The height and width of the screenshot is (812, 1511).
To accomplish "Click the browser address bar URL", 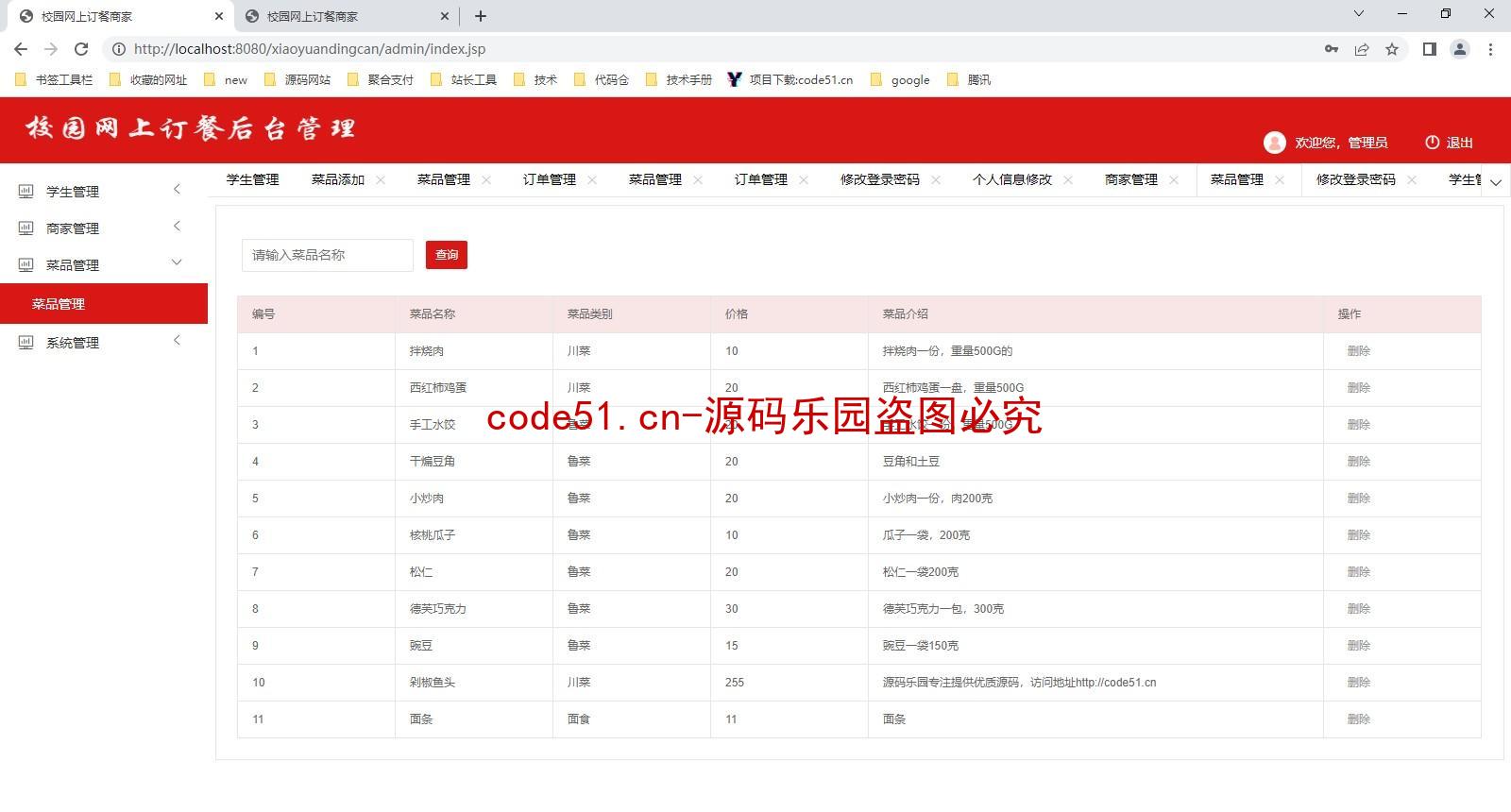I will [x=310, y=49].
